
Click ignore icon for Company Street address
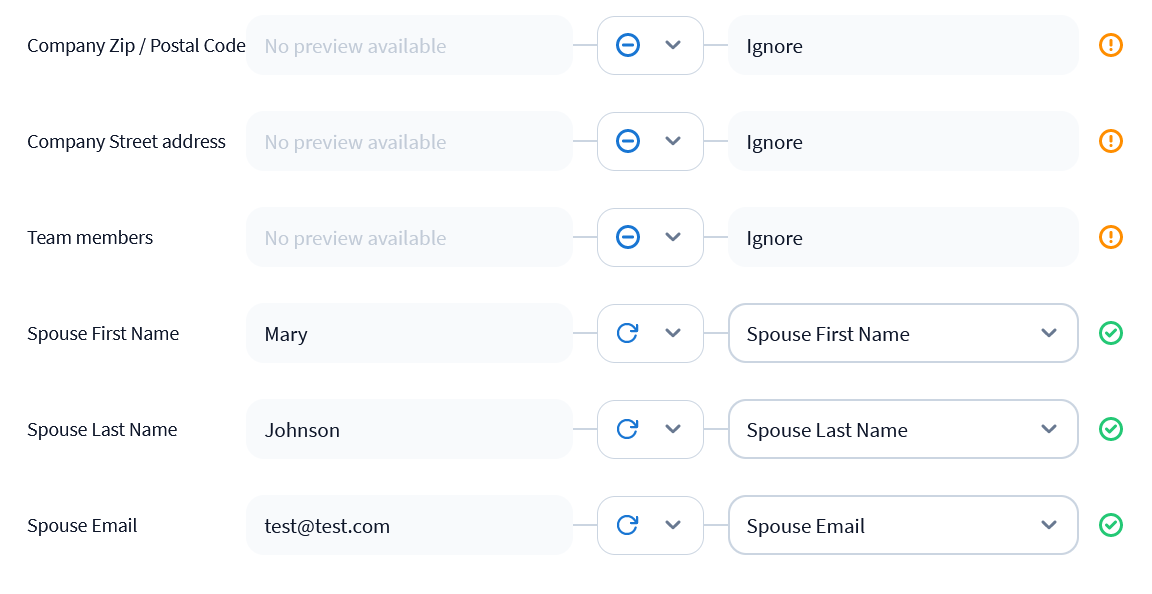628,141
